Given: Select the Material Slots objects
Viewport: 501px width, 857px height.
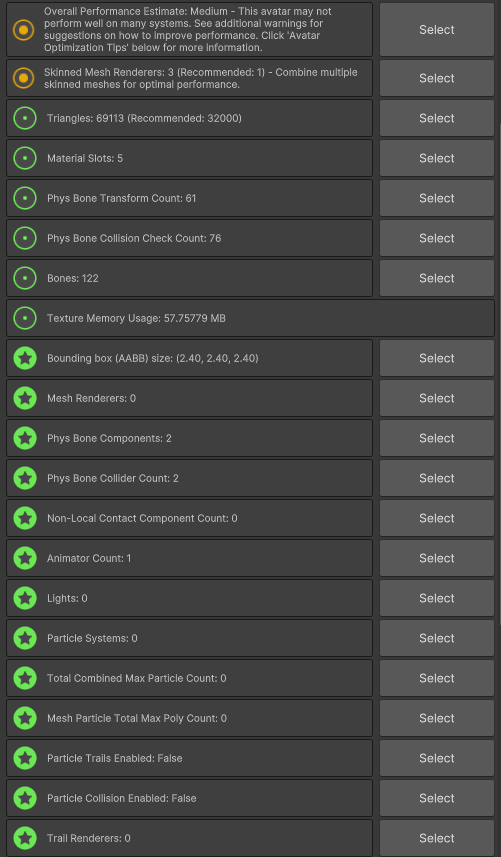Looking at the screenshot, I should tap(437, 158).
